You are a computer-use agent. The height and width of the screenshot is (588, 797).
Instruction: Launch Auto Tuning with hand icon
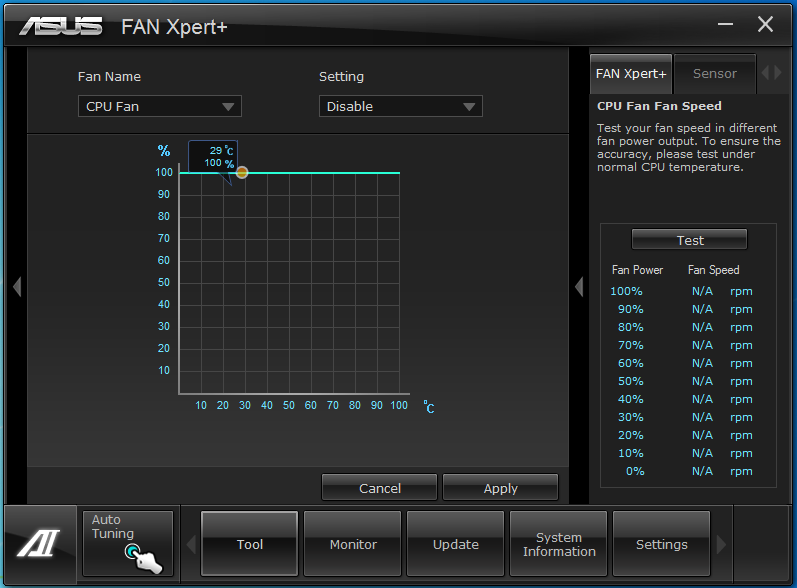point(128,543)
